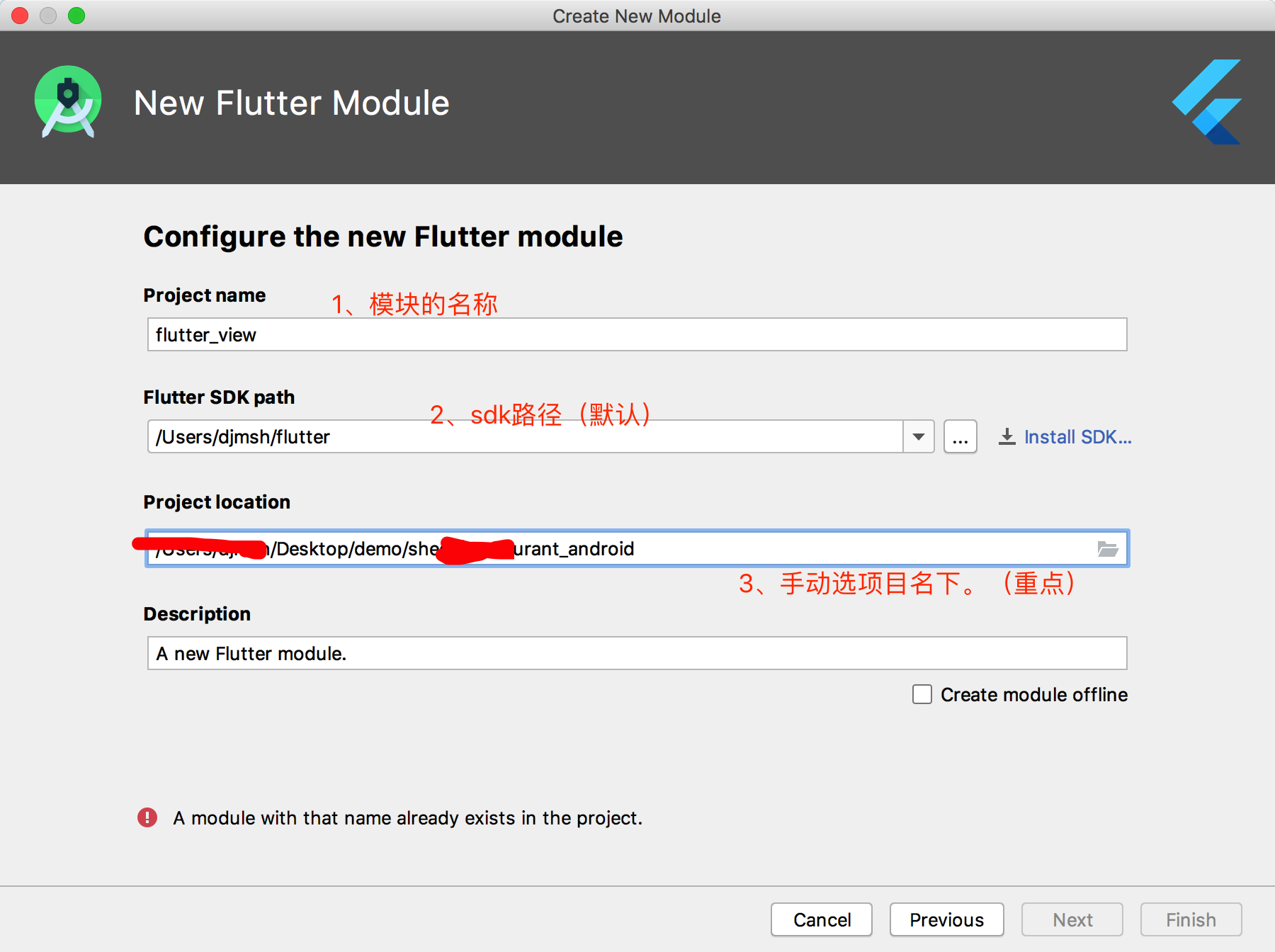1275x952 pixels.
Task: Click the 'Project location' label
Action: coord(217,502)
